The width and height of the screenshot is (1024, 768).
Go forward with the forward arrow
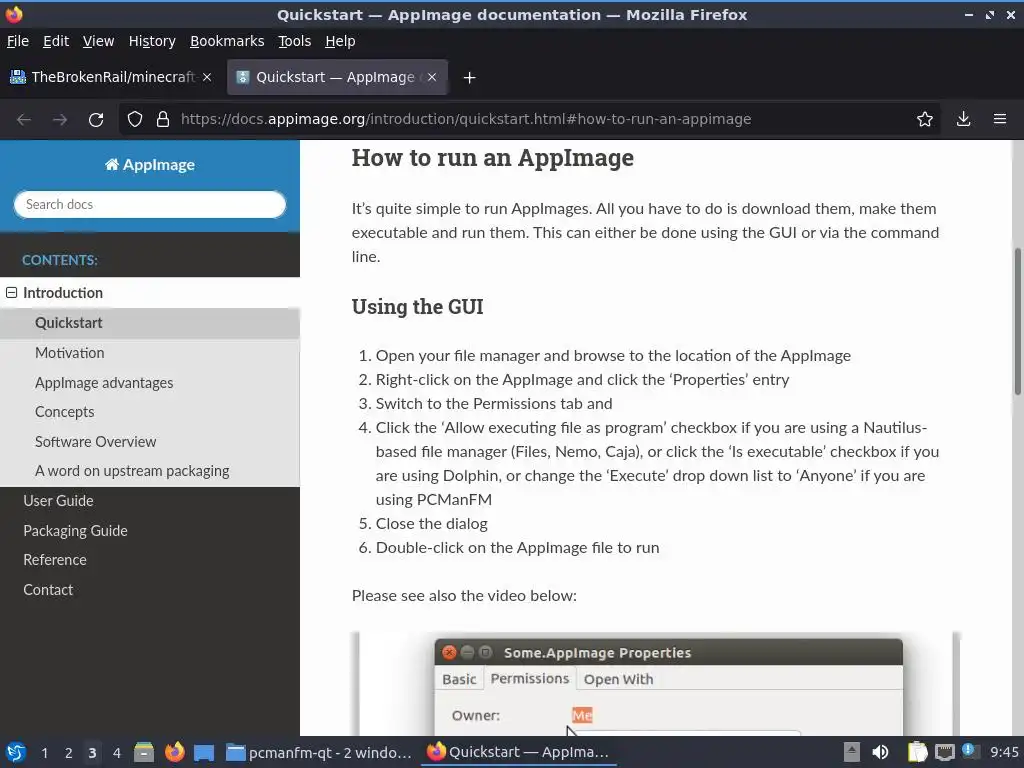60,120
